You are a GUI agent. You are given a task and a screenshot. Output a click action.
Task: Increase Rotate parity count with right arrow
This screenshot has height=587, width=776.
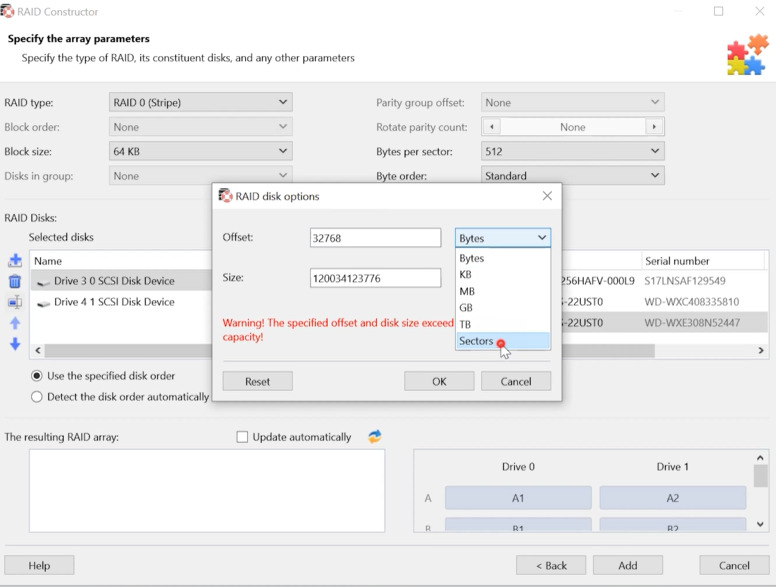(654, 127)
